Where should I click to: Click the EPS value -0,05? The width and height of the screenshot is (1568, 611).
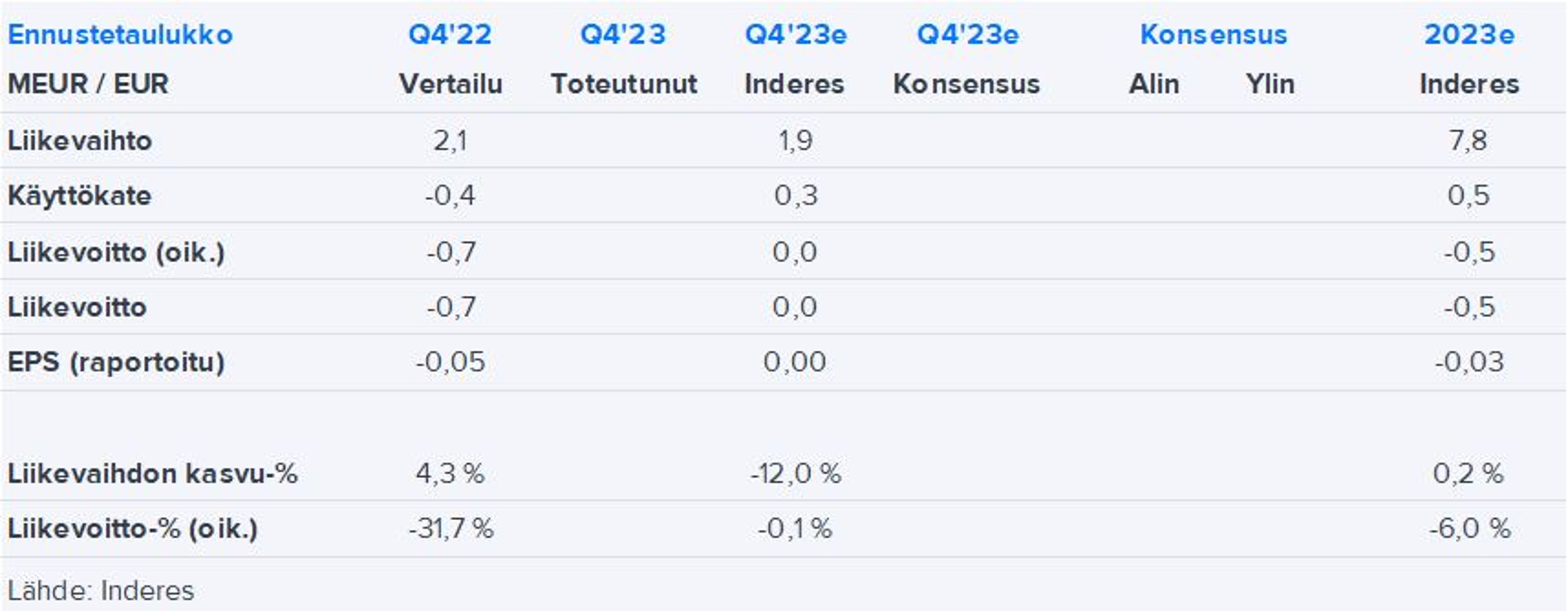point(450,362)
